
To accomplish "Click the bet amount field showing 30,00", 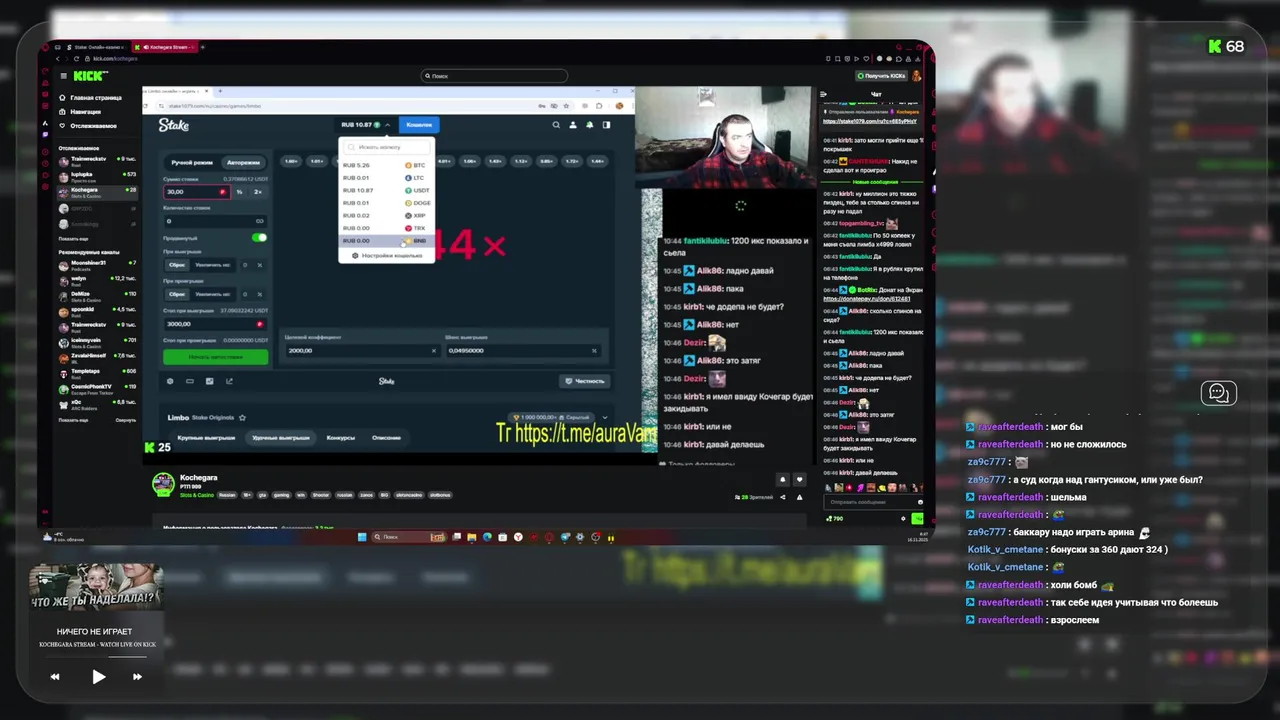I will tap(196, 192).
